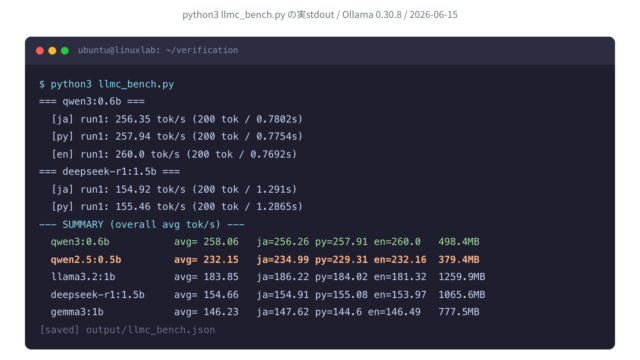640x360 pixels.
Task: Select the [py] run1 257.94 tok/s line
Action: 177,136
